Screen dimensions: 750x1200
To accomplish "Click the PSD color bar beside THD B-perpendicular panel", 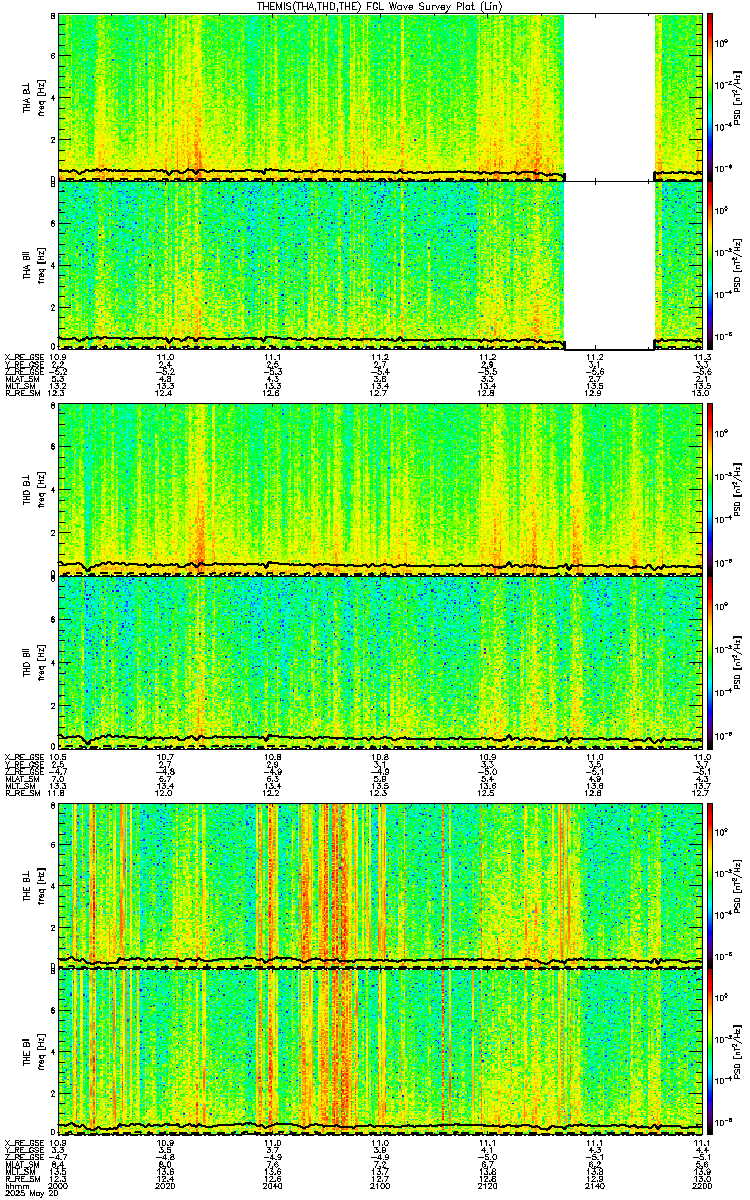I will click(711, 489).
